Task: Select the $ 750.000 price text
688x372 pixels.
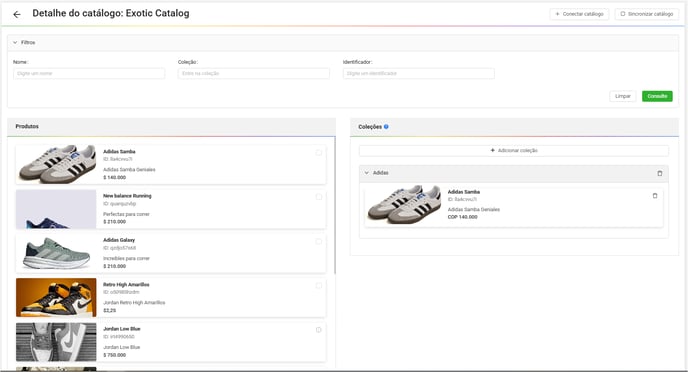Action: pyautogui.click(x=115, y=355)
